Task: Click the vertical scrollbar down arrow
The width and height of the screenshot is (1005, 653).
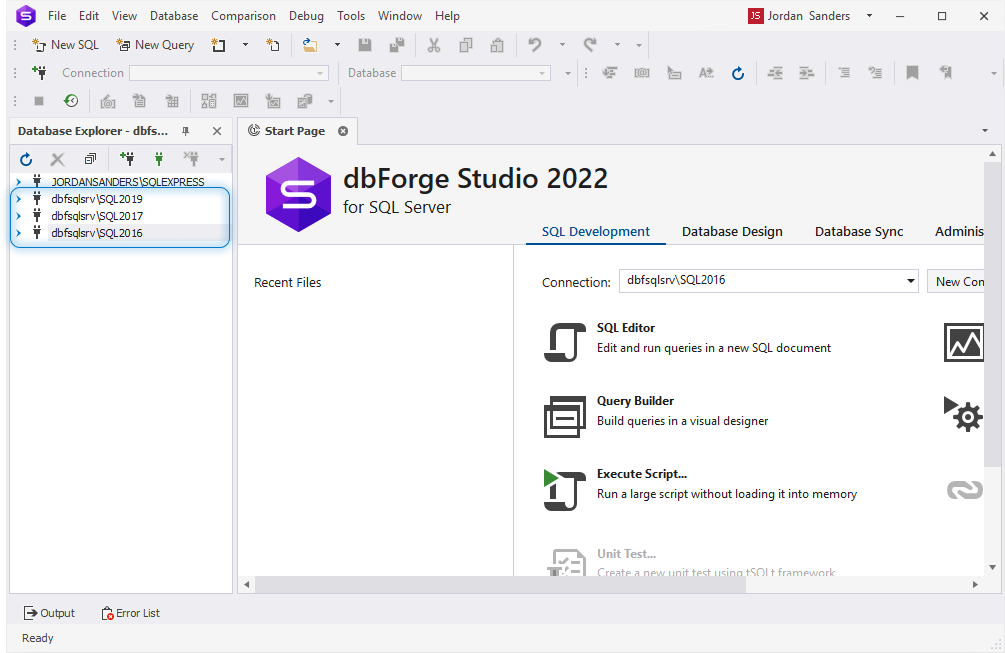Action: click(x=992, y=567)
